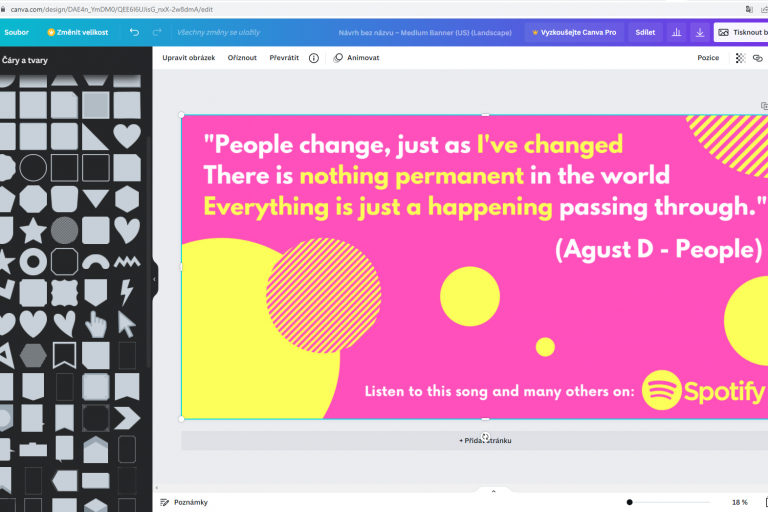Open the image info icon
Viewport: 768px width, 512px height.
tap(314, 58)
